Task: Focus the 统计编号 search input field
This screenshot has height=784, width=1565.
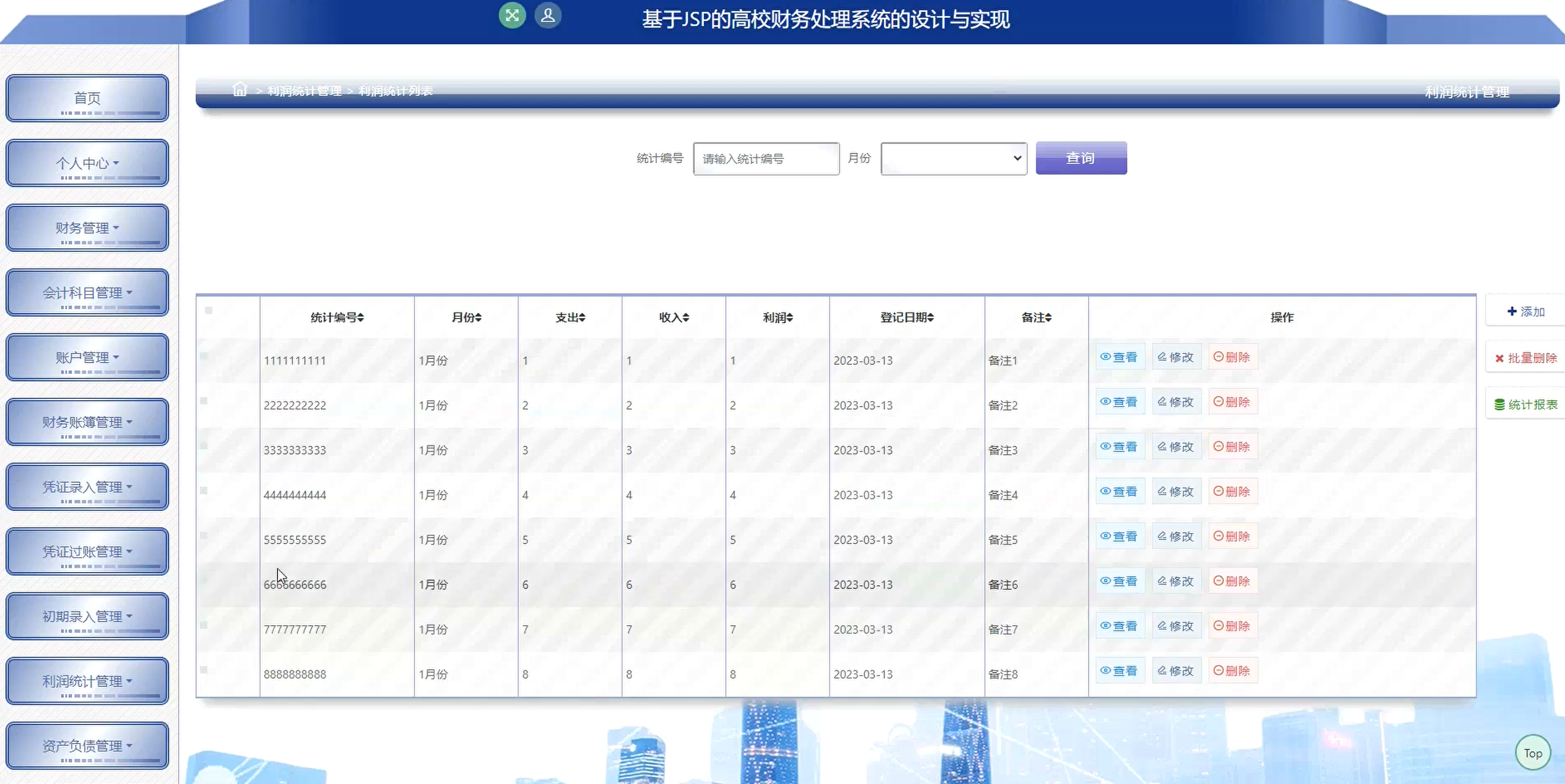Action: tap(765, 159)
